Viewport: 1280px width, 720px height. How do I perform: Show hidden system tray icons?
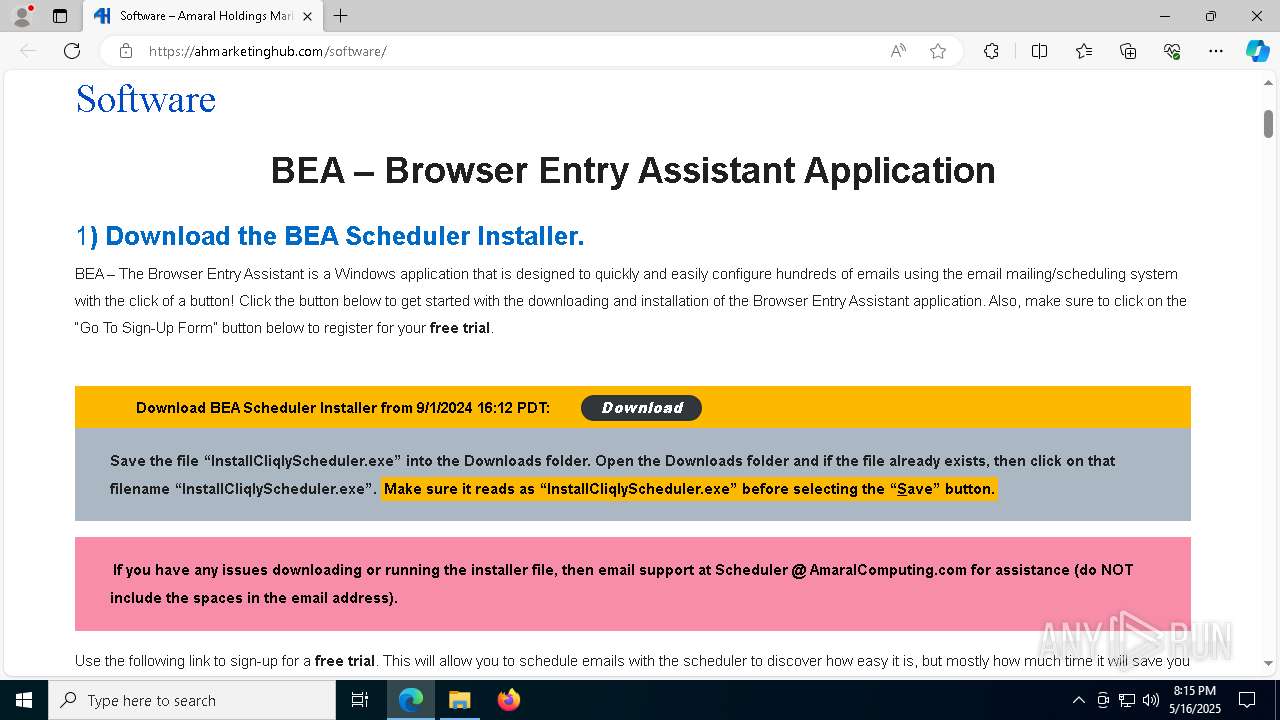[x=1078, y=700]
